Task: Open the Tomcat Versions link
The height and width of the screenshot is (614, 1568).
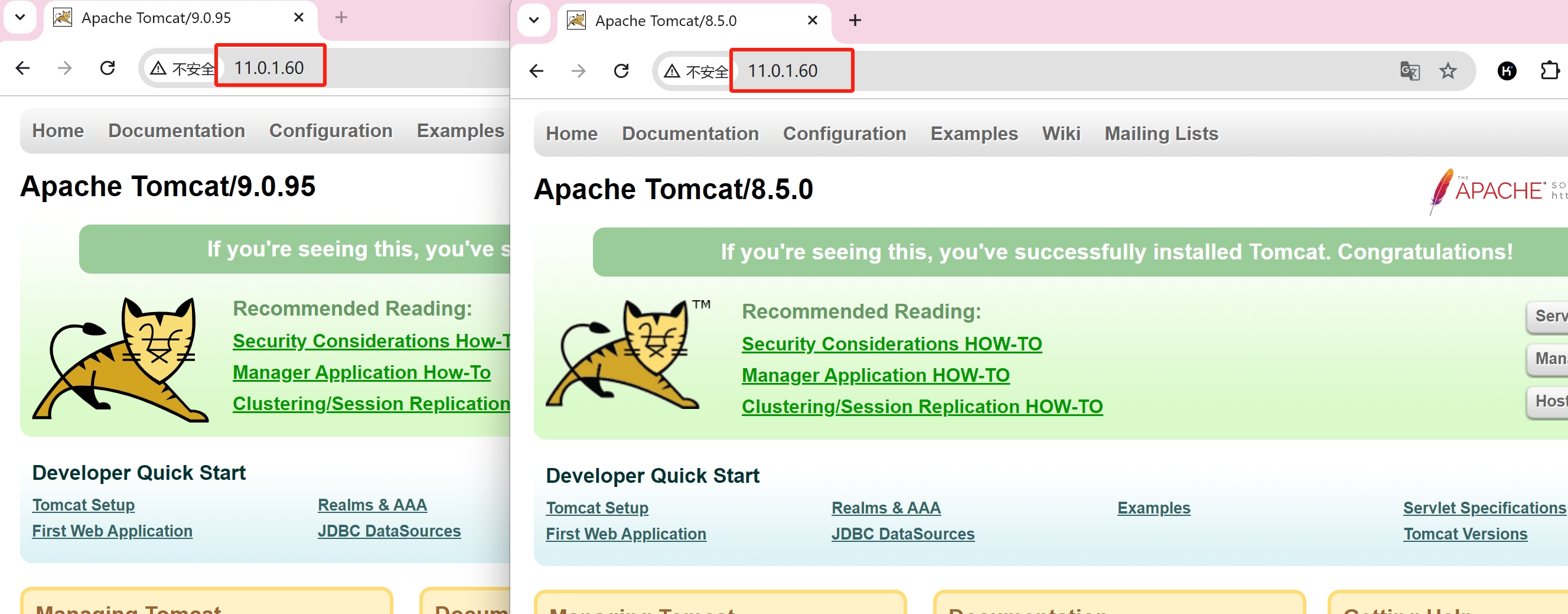Action: coord(1465,534)
